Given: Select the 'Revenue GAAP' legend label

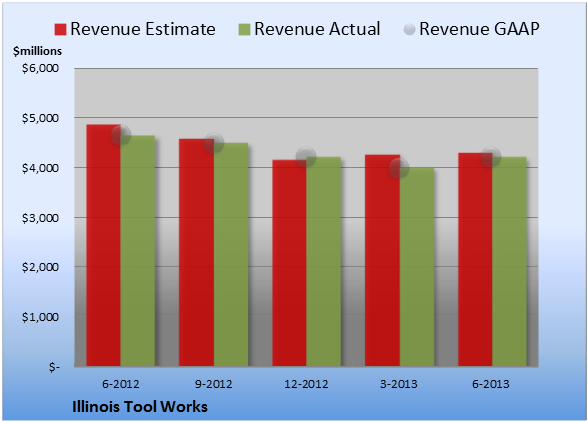Looking at the screenshot, I should click(479, 29).
